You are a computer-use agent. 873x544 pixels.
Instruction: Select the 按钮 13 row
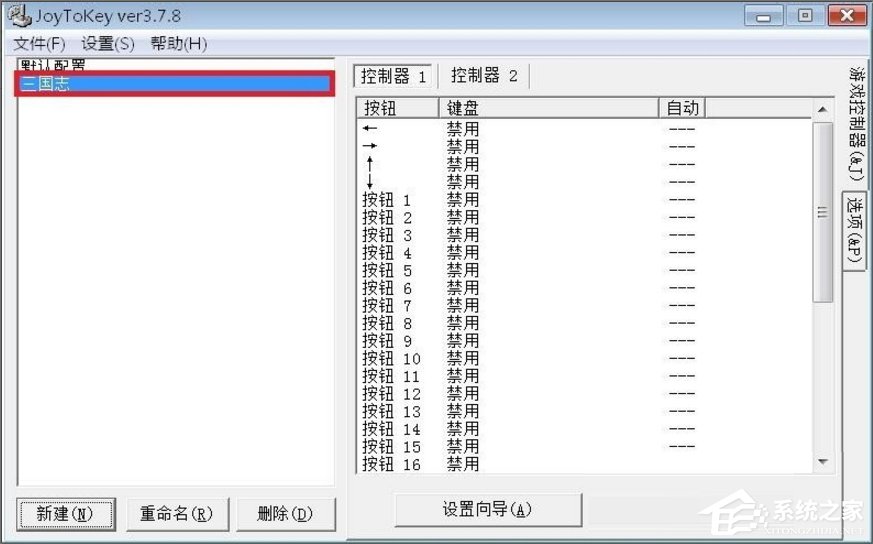(x=584, y=411)
